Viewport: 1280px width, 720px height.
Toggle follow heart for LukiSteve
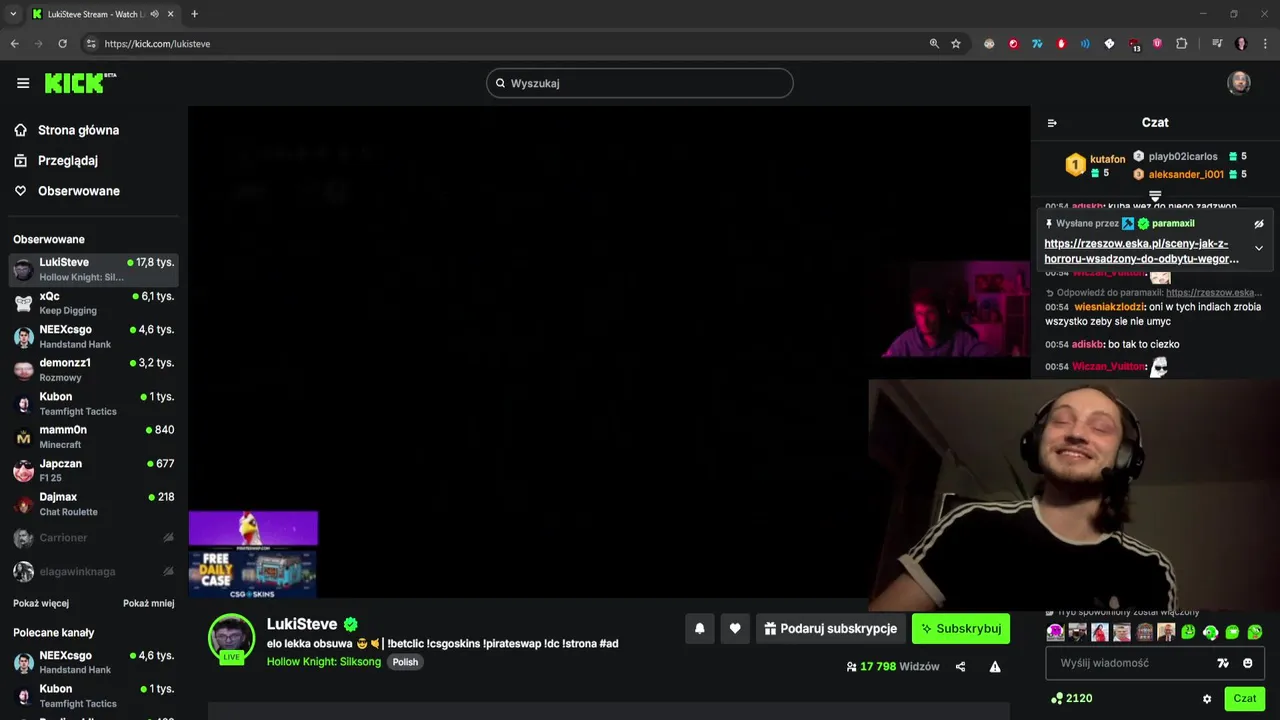click(735, 628)
